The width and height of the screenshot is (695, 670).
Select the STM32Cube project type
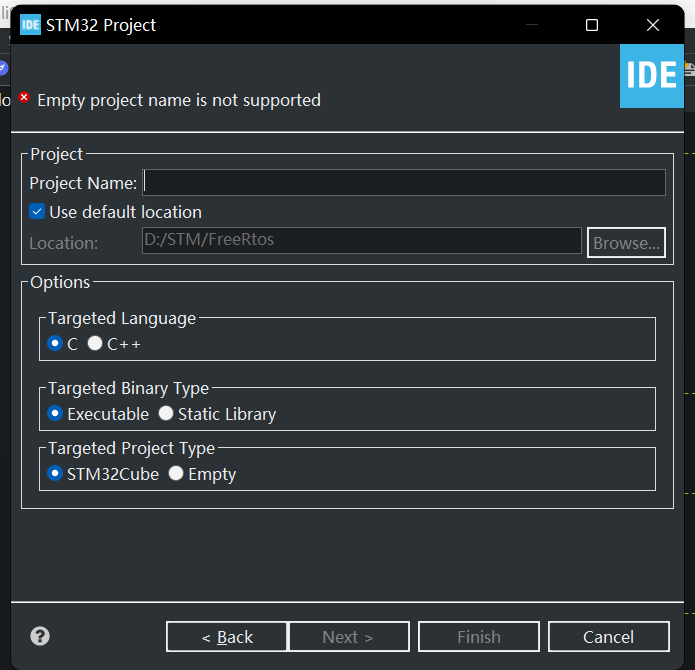(56, 474)
